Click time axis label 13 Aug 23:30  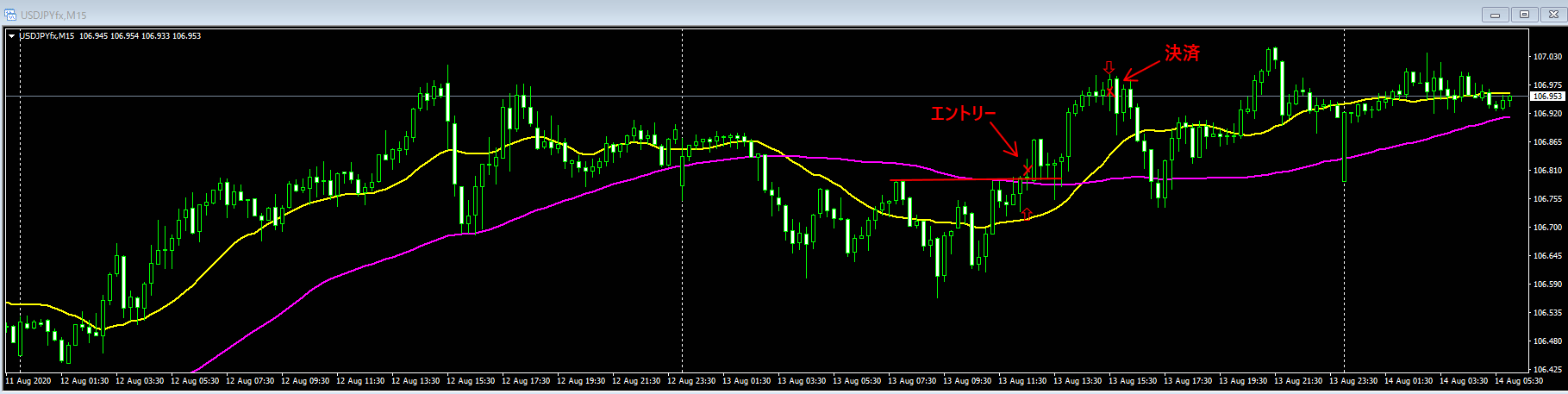tap(1353, 381)
